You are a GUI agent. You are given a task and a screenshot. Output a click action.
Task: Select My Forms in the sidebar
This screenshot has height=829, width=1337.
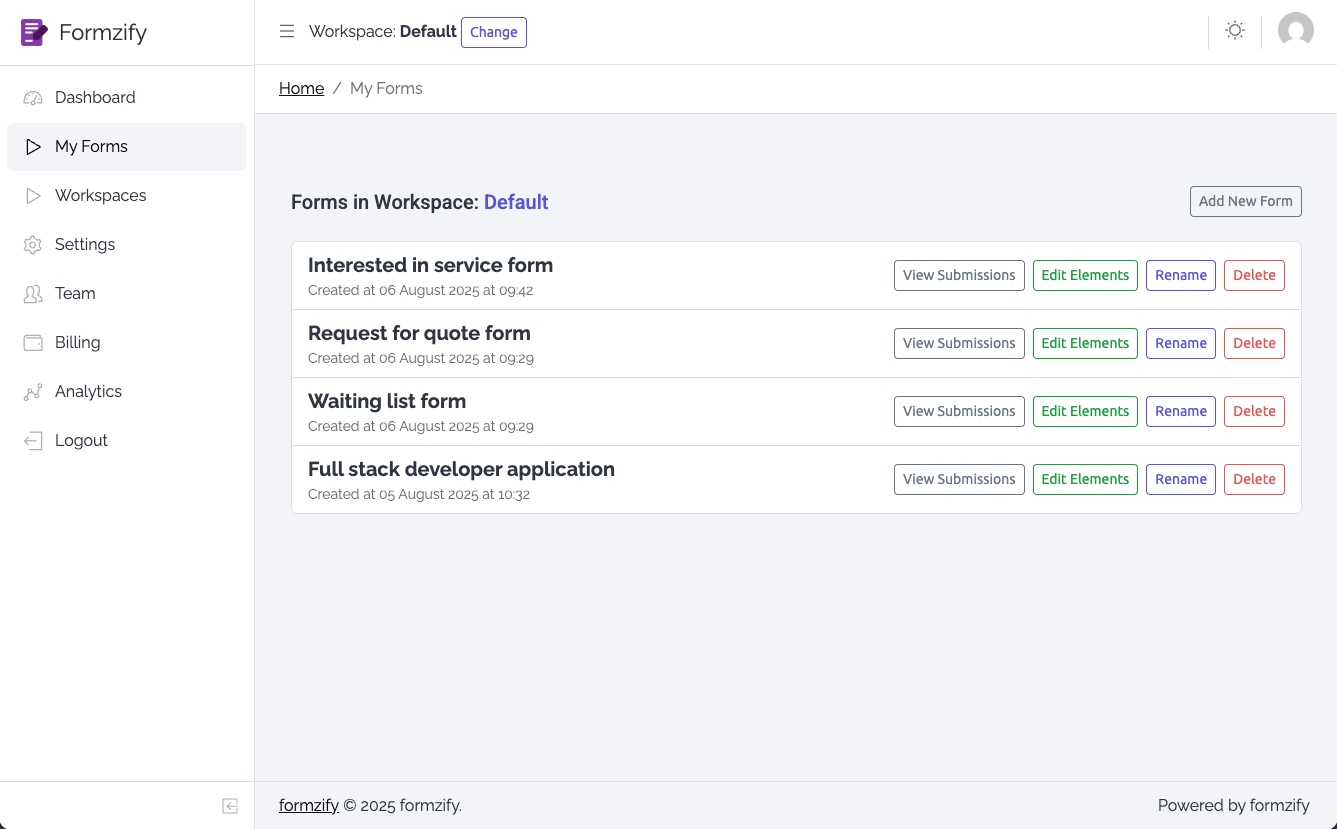(x=91, y=147)
